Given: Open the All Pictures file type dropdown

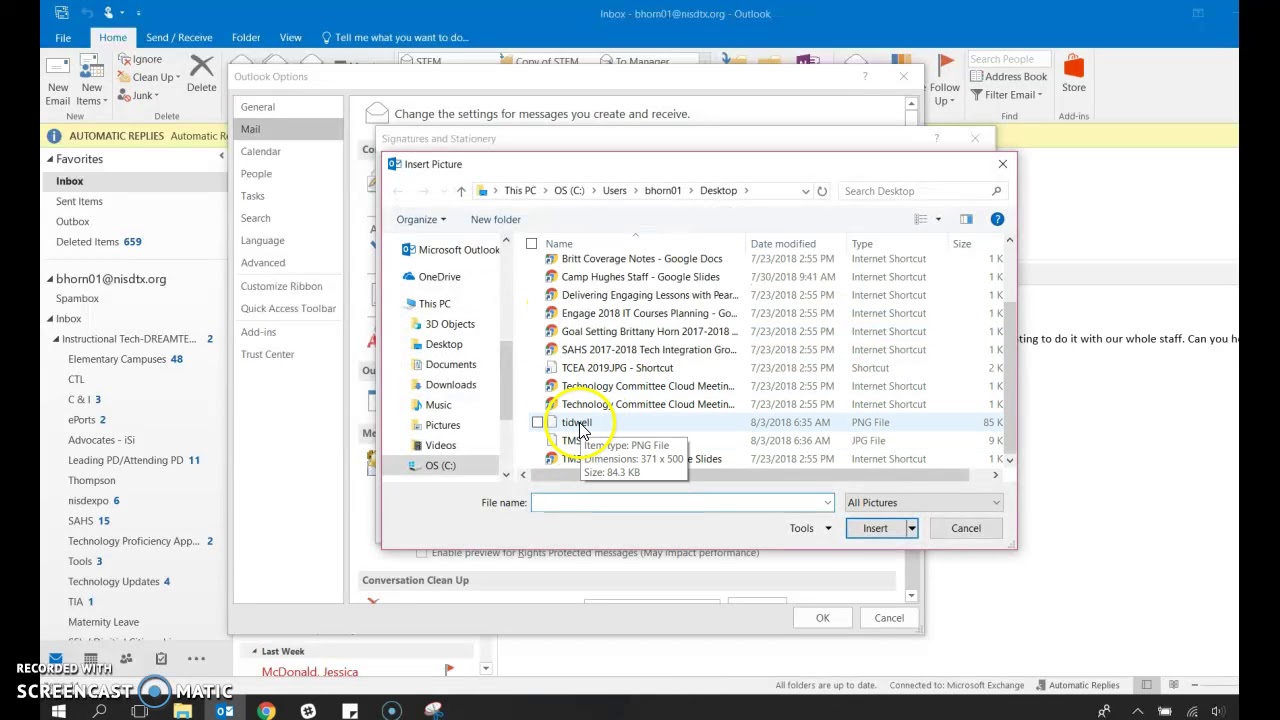Looking at the screenshot, I should [x=923, y=503].
